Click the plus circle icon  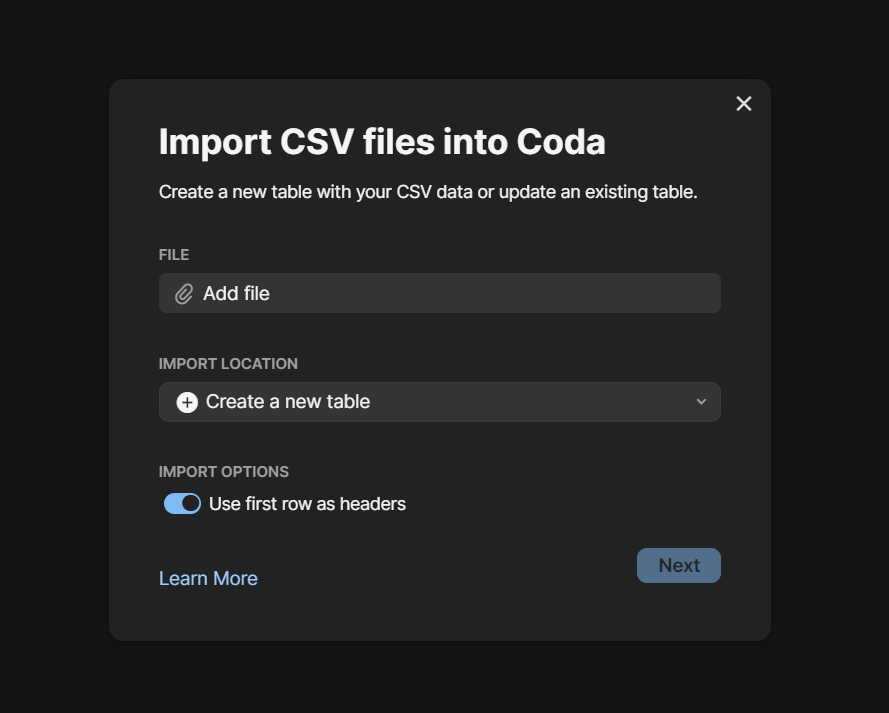click(187, 402)
